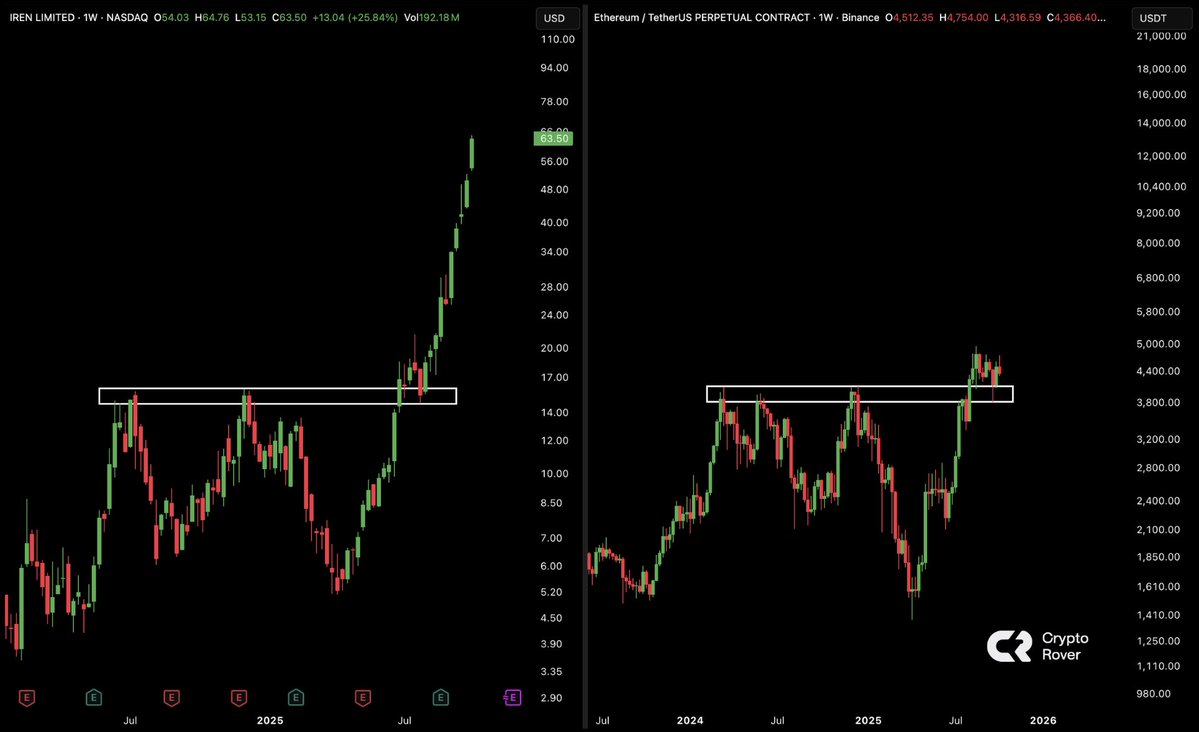
Task: Click the 10,400.00 price axis label
Action: point(1162,187)
